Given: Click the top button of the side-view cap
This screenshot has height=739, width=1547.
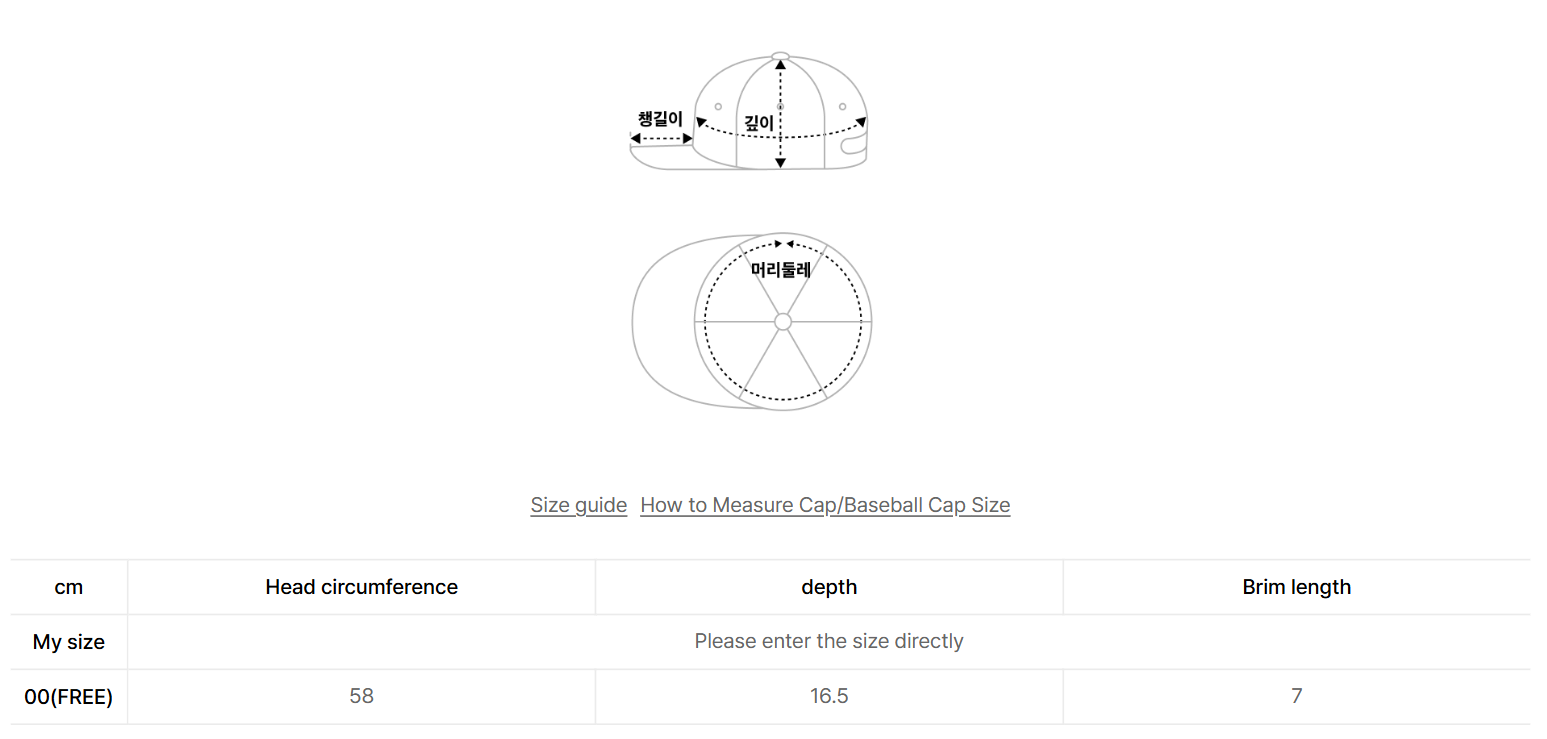Looking at the screenshot, I should point(781,56).
